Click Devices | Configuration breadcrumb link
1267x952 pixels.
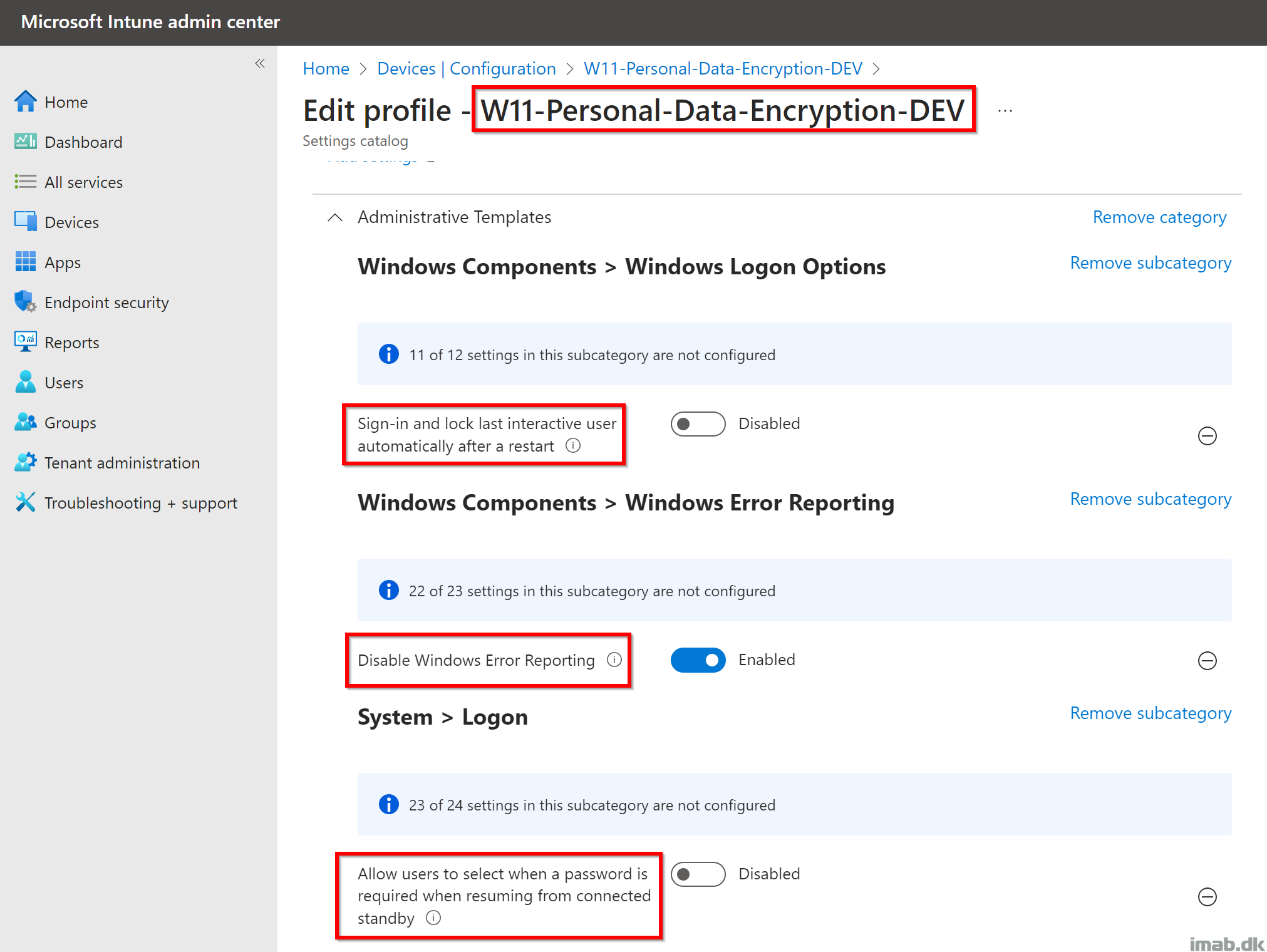click(466, 68)
